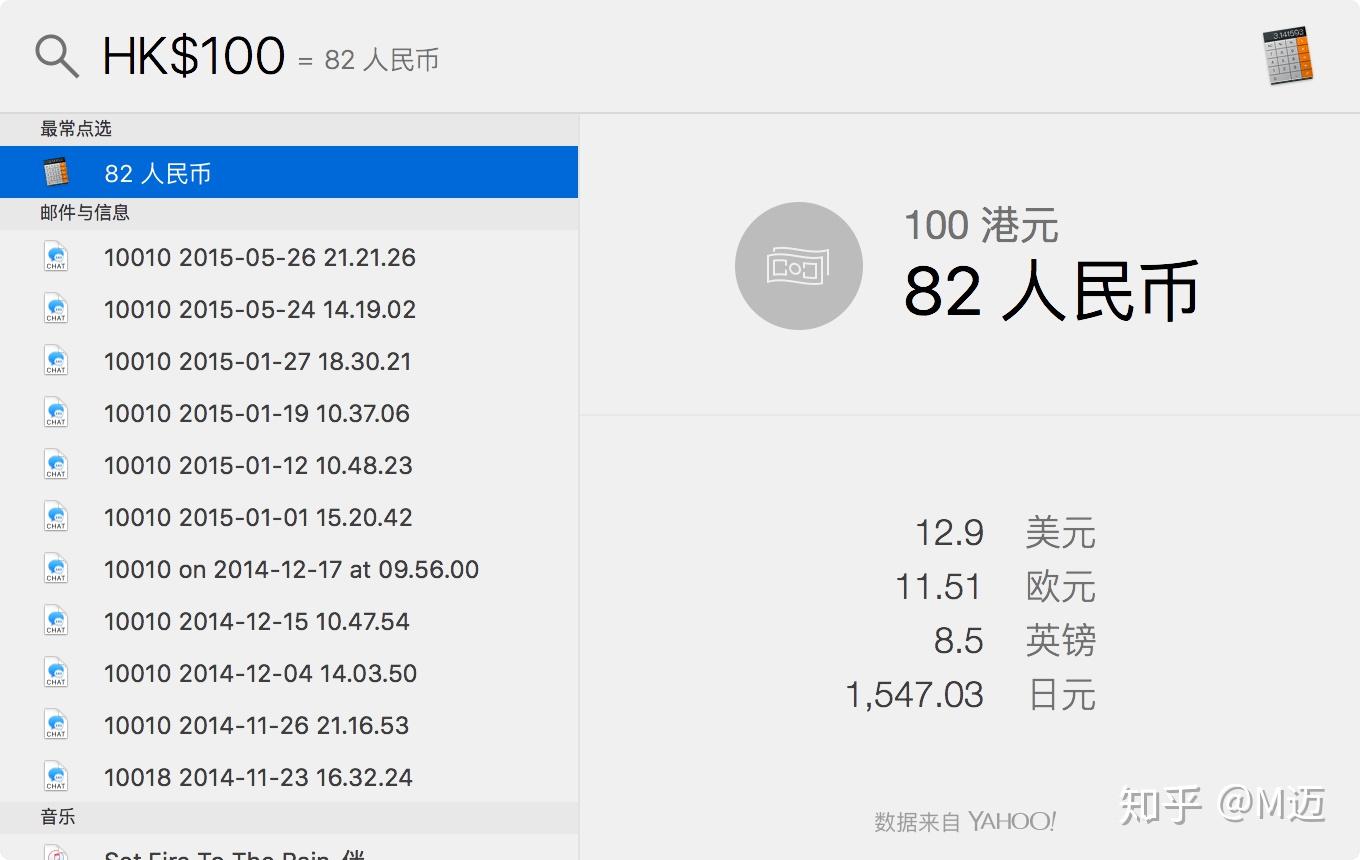This screenshot has height=860, width=1360.
Task: Click chat icon next to 10010 2014-12-04 message
Action: point(56,672)
